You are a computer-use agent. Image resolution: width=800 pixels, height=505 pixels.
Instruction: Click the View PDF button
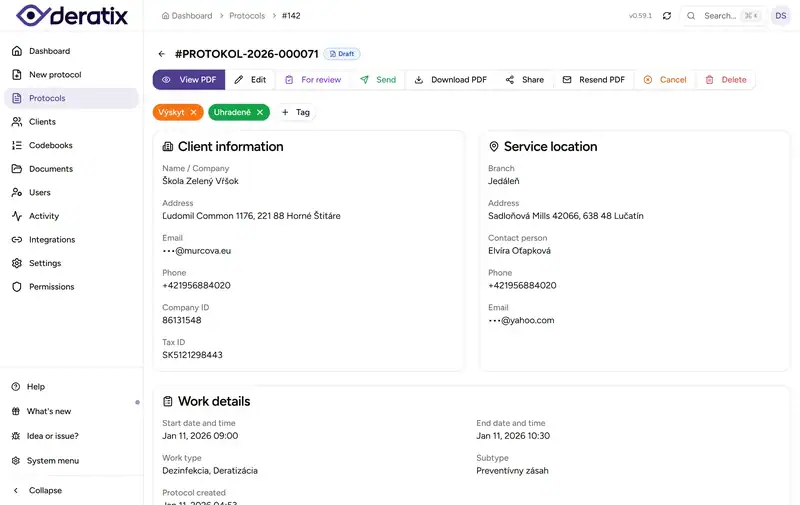[189, 80]
